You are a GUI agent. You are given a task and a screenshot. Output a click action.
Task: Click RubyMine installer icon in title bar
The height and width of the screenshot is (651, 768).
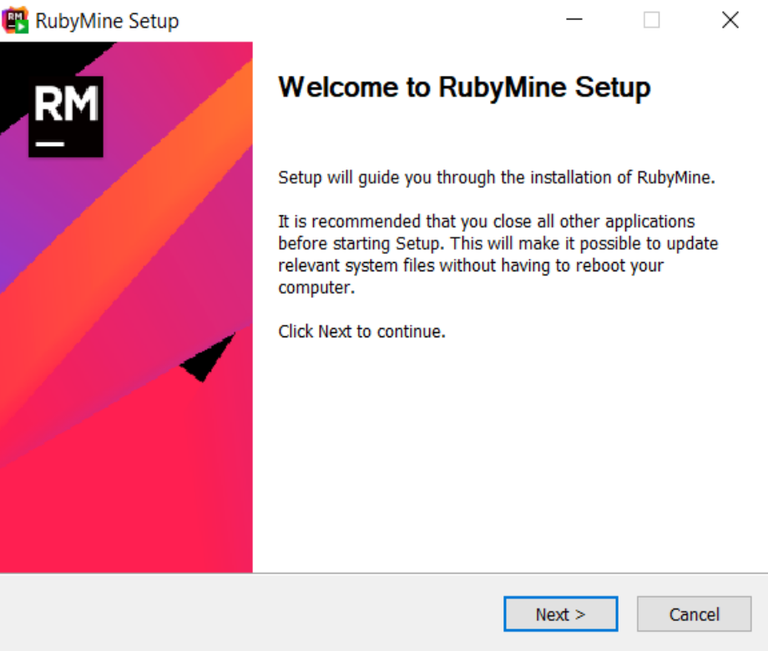coord(16,21)
